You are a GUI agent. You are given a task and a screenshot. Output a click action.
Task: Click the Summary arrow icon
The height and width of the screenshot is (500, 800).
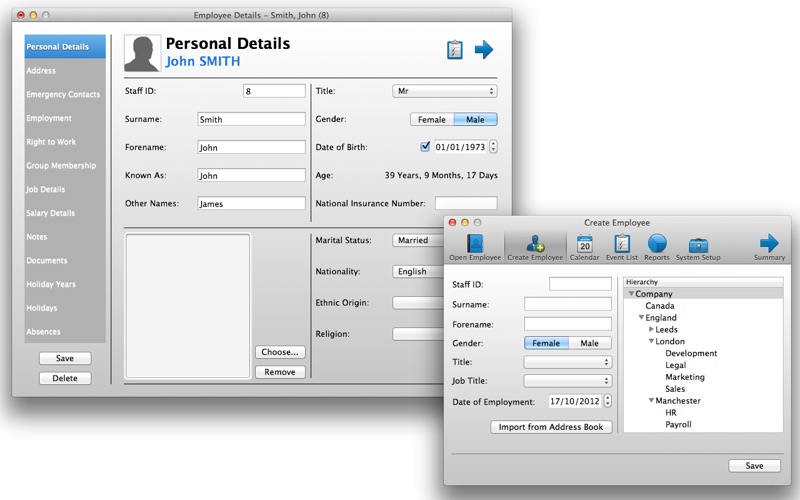[769, 247]
